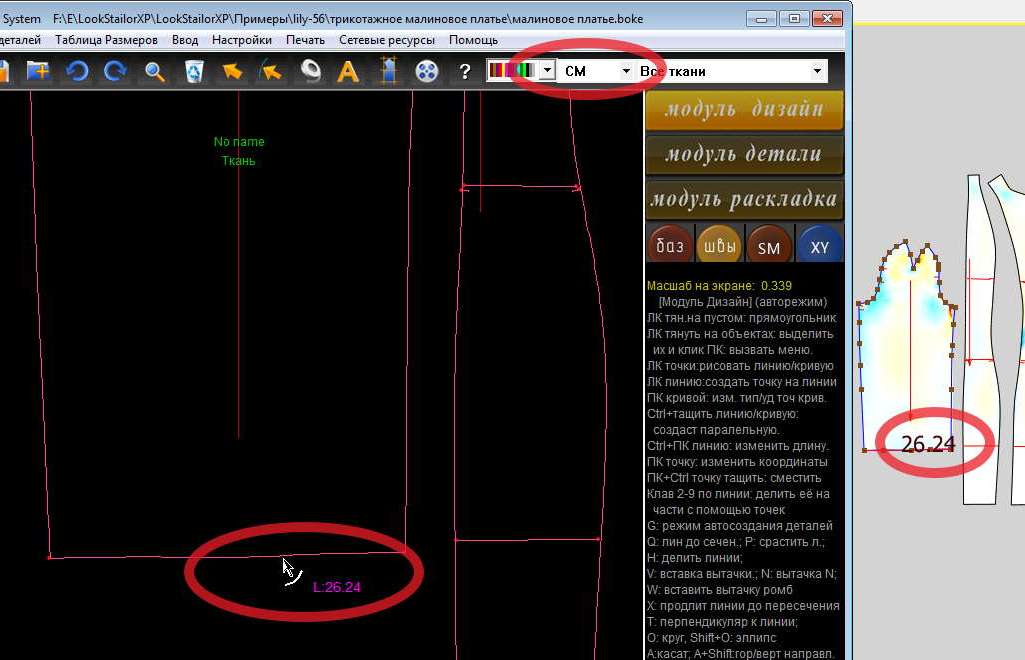Screen dimensions: 1025x660
Task: Click the question mark help icon
Action: tap(464, 71)
